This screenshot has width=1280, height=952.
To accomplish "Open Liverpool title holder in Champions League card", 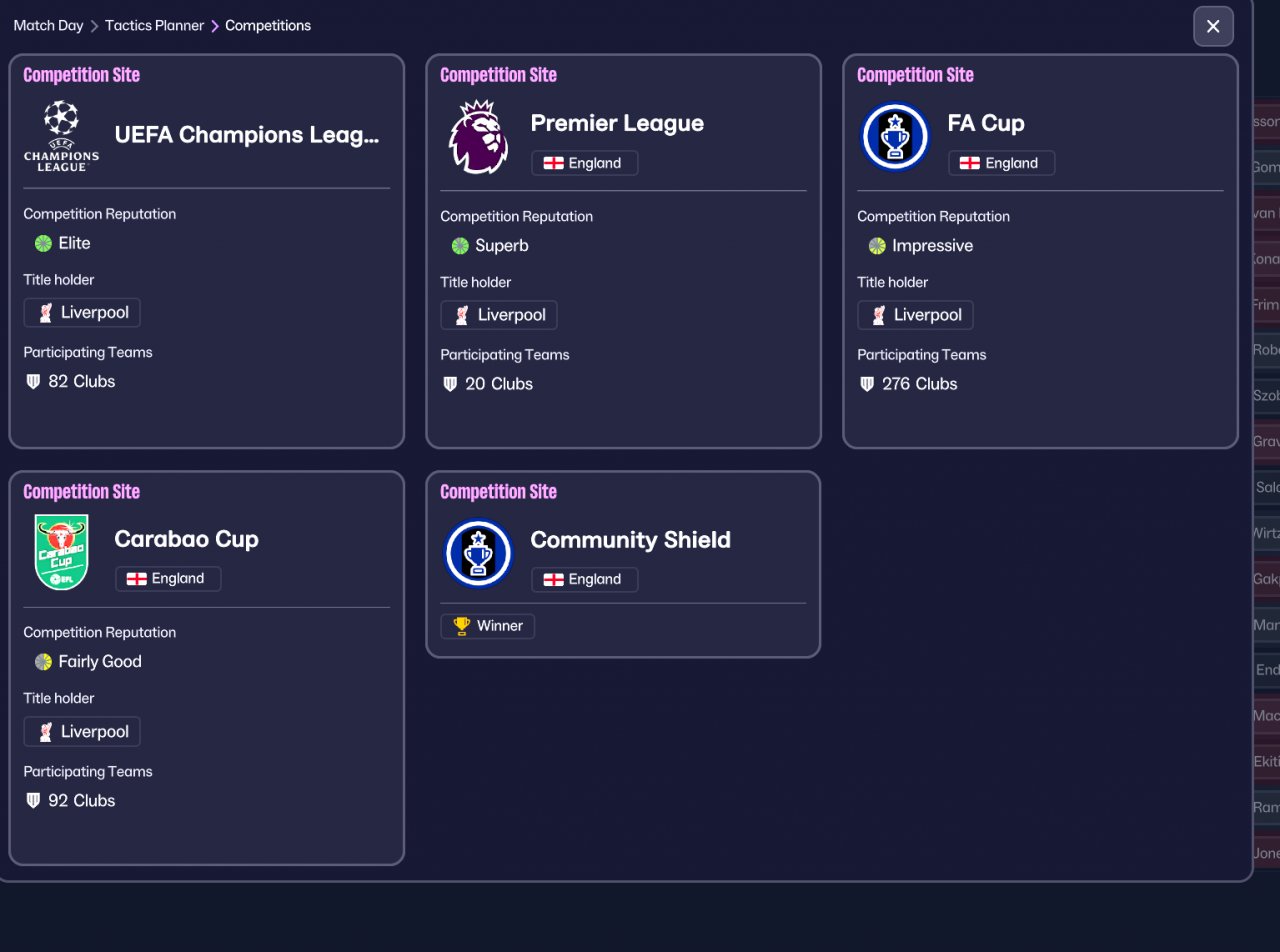I will (82, 313).
